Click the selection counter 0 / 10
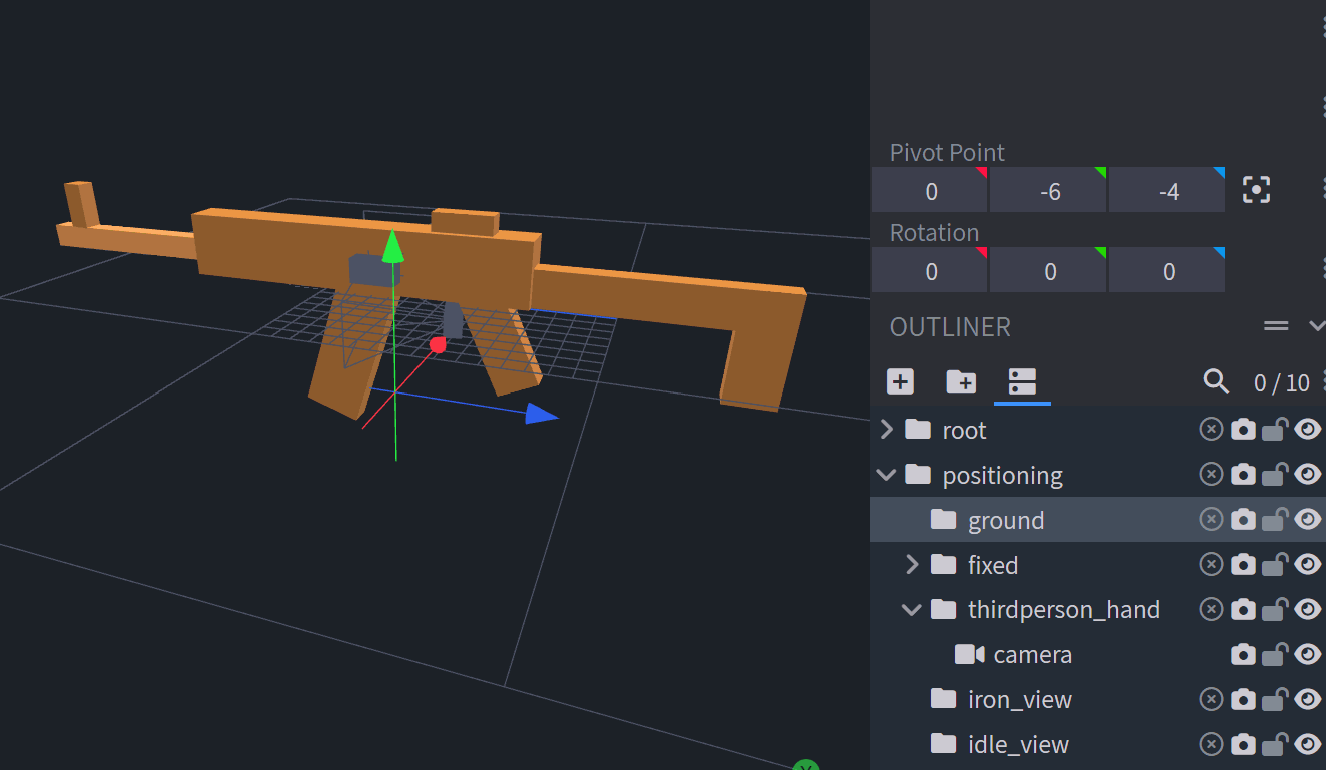Image resolution: width=1326 pixels, height=770 pixels. pos(1282,382)
